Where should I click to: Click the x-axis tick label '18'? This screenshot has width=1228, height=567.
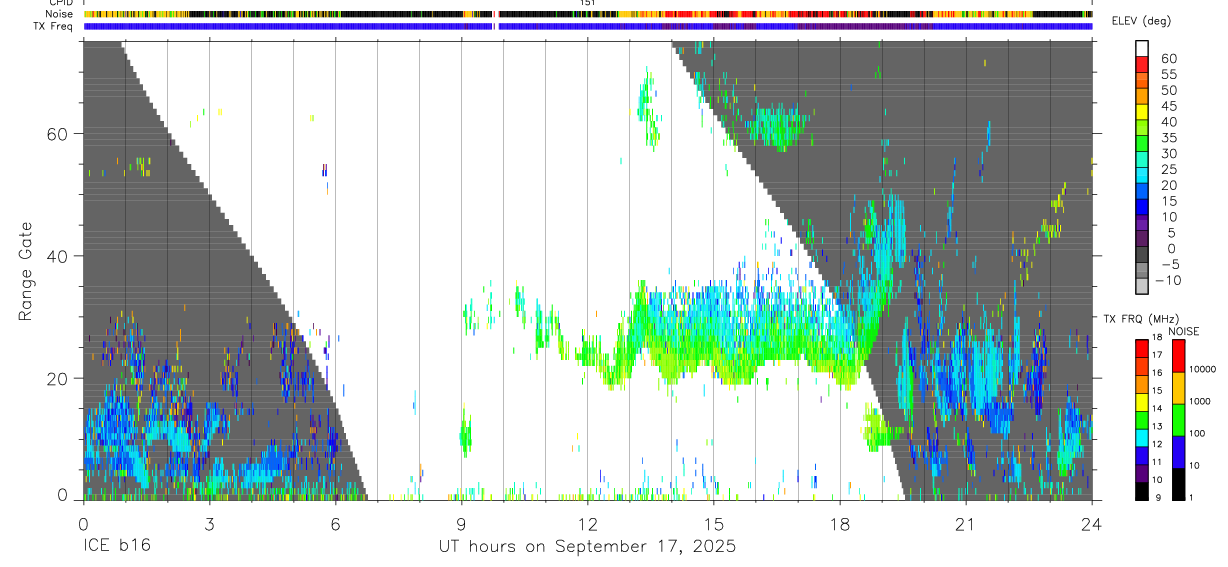click(839, 523)
